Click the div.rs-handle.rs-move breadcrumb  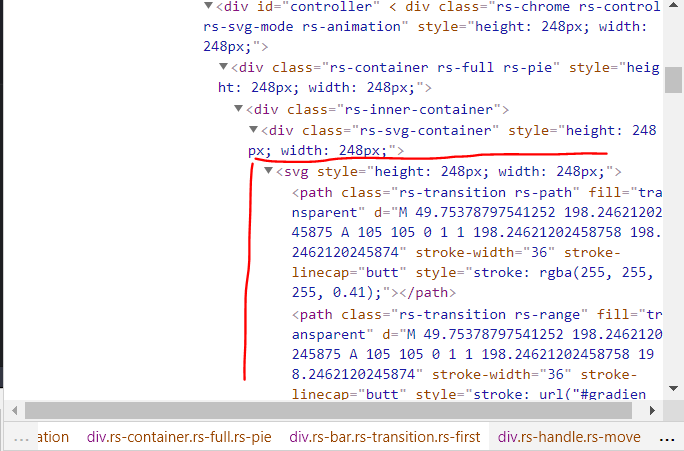[x=569, y=437]
